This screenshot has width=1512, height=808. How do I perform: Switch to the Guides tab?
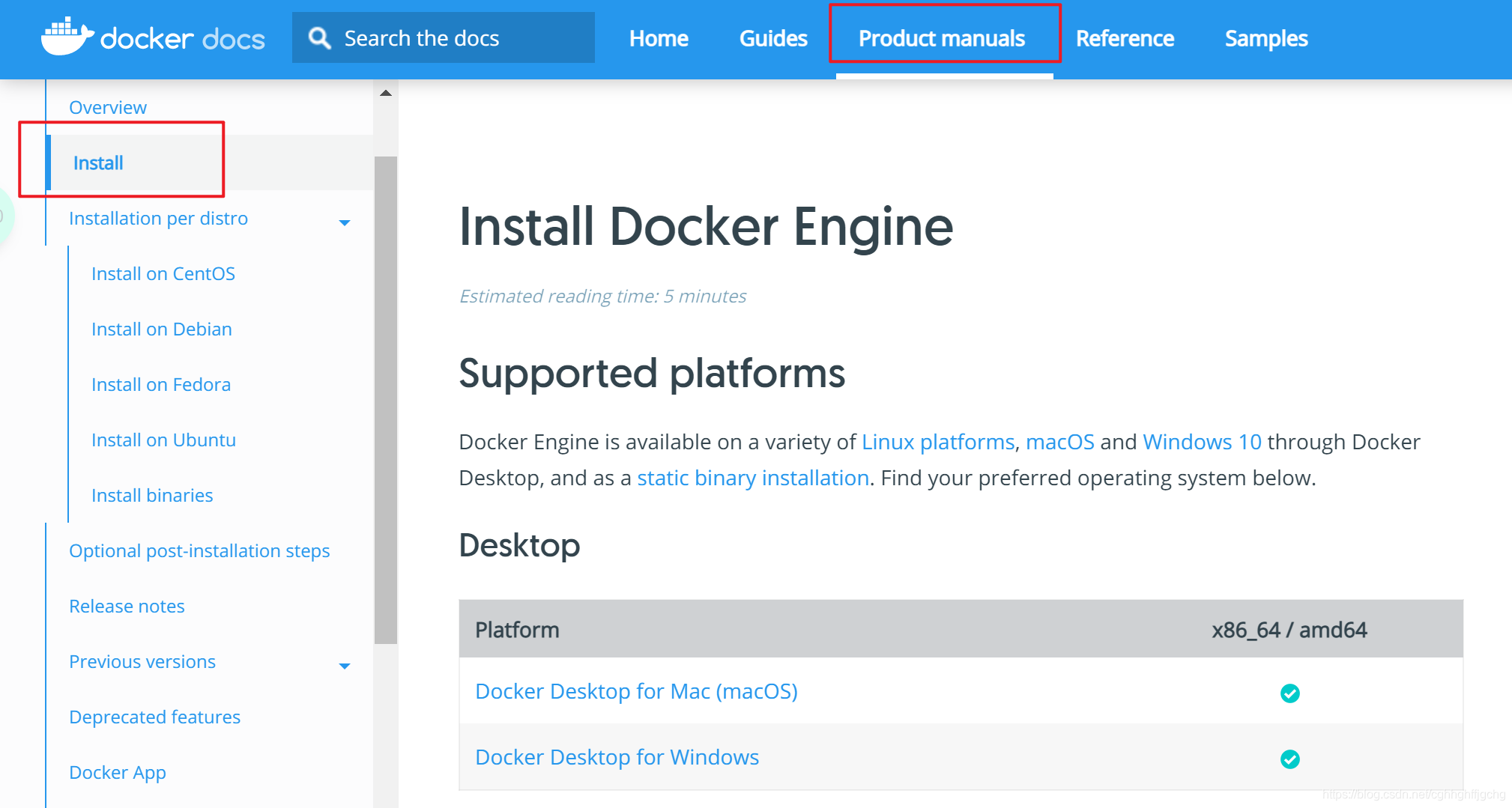click(x=773, y=38)
